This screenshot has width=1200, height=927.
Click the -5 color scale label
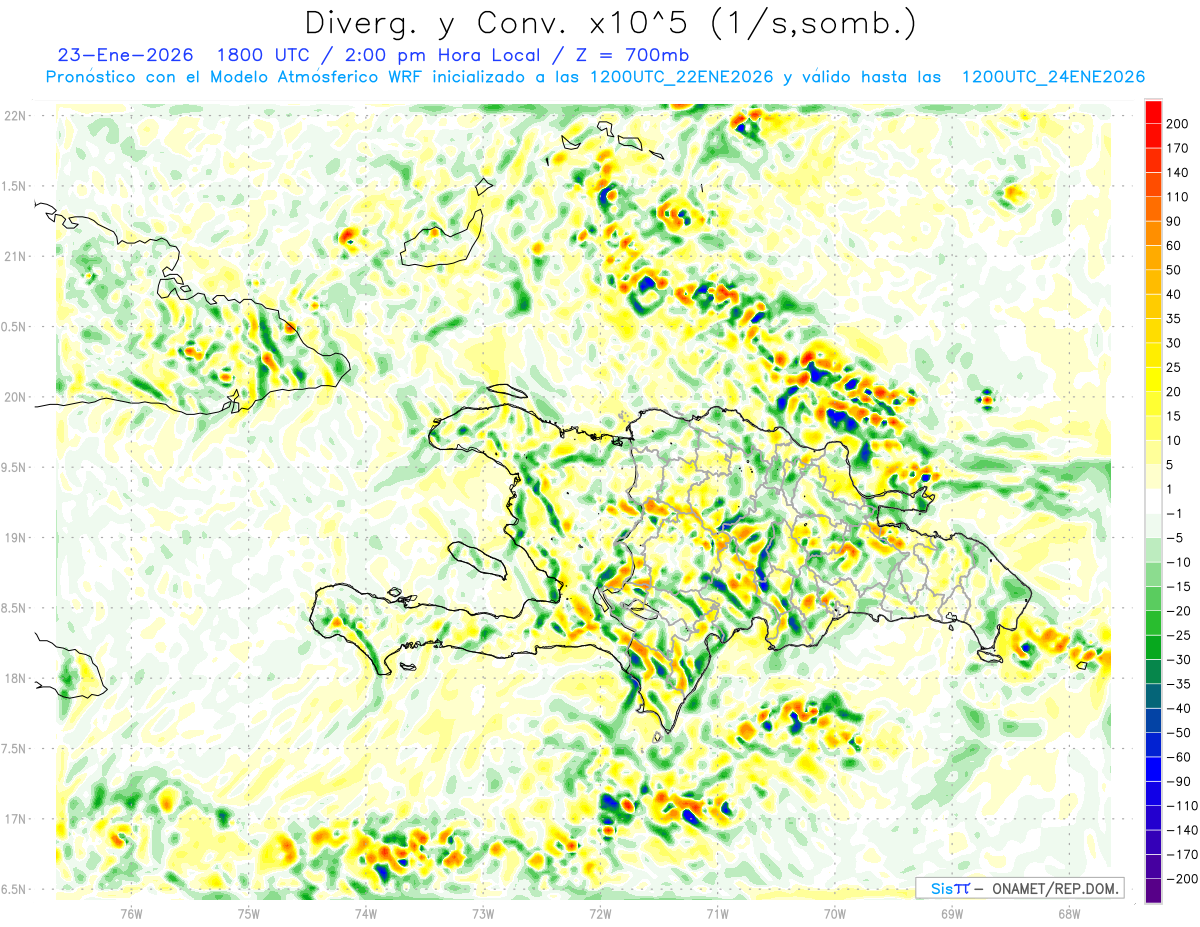click(x=1174, y=538)
